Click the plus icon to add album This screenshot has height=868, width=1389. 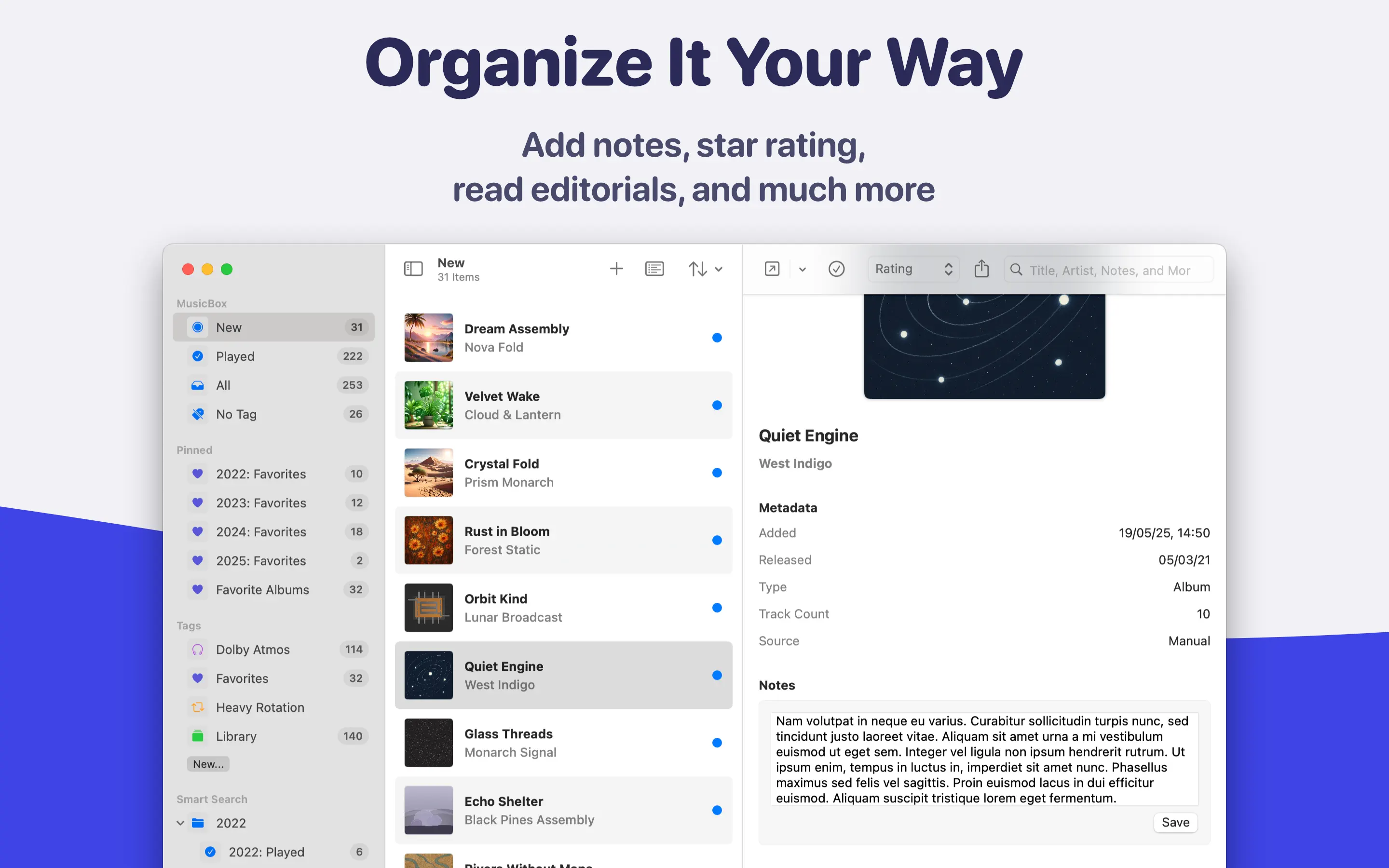coord(616,269)
